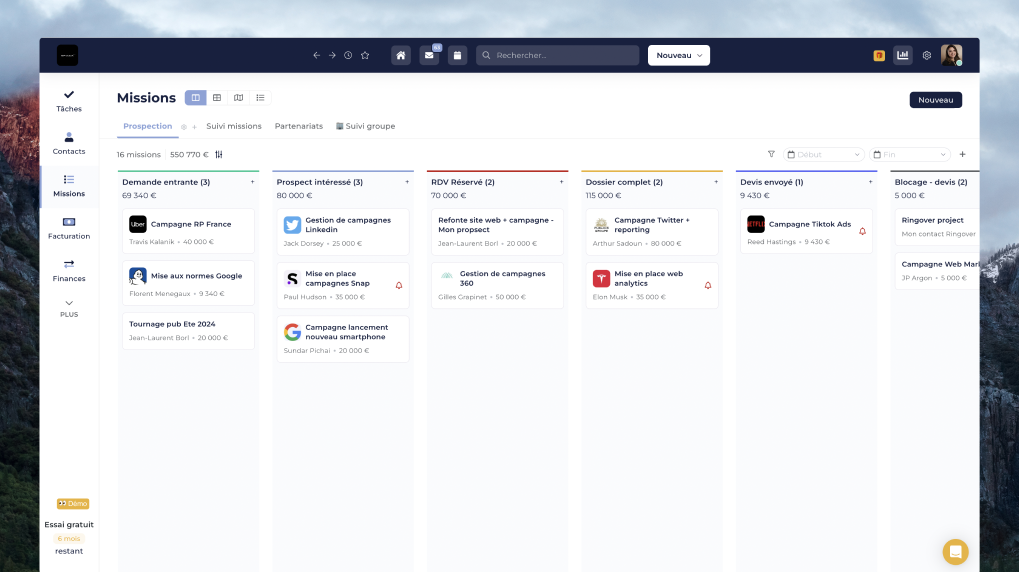Click the dark Nouveau button on Missions page
This screenshot has width=1019, height=573.
point(936,100)
